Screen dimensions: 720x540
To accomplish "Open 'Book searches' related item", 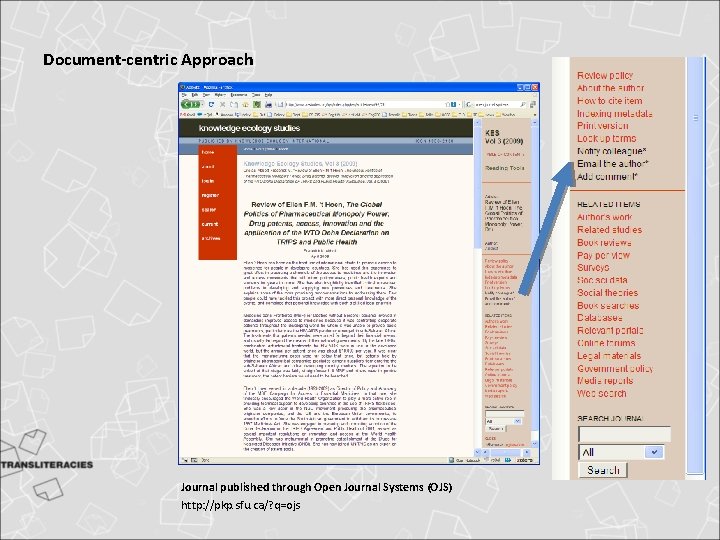I will [608, 305].
